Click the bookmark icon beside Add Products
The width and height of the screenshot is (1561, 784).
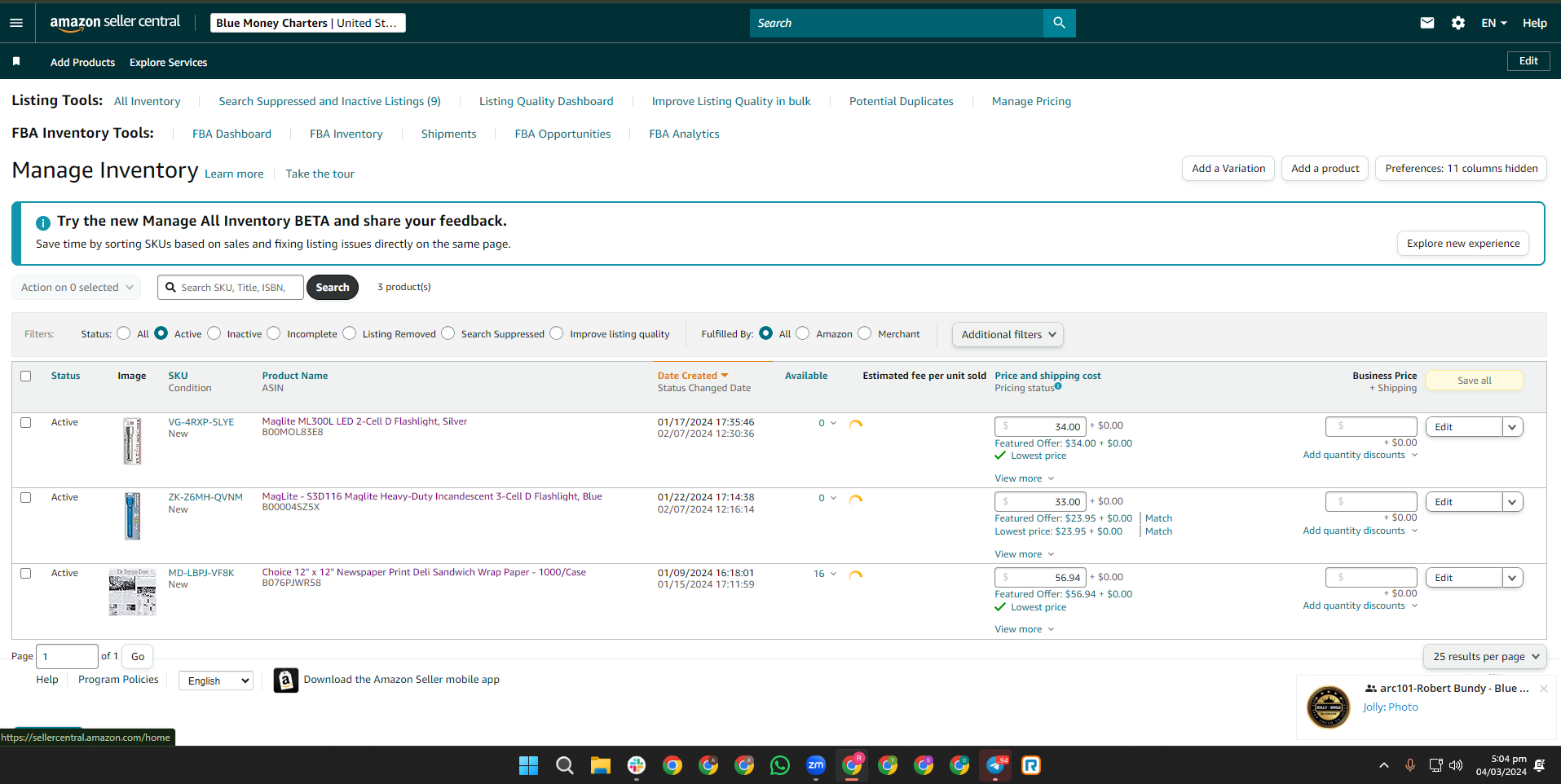coord(16,62)
